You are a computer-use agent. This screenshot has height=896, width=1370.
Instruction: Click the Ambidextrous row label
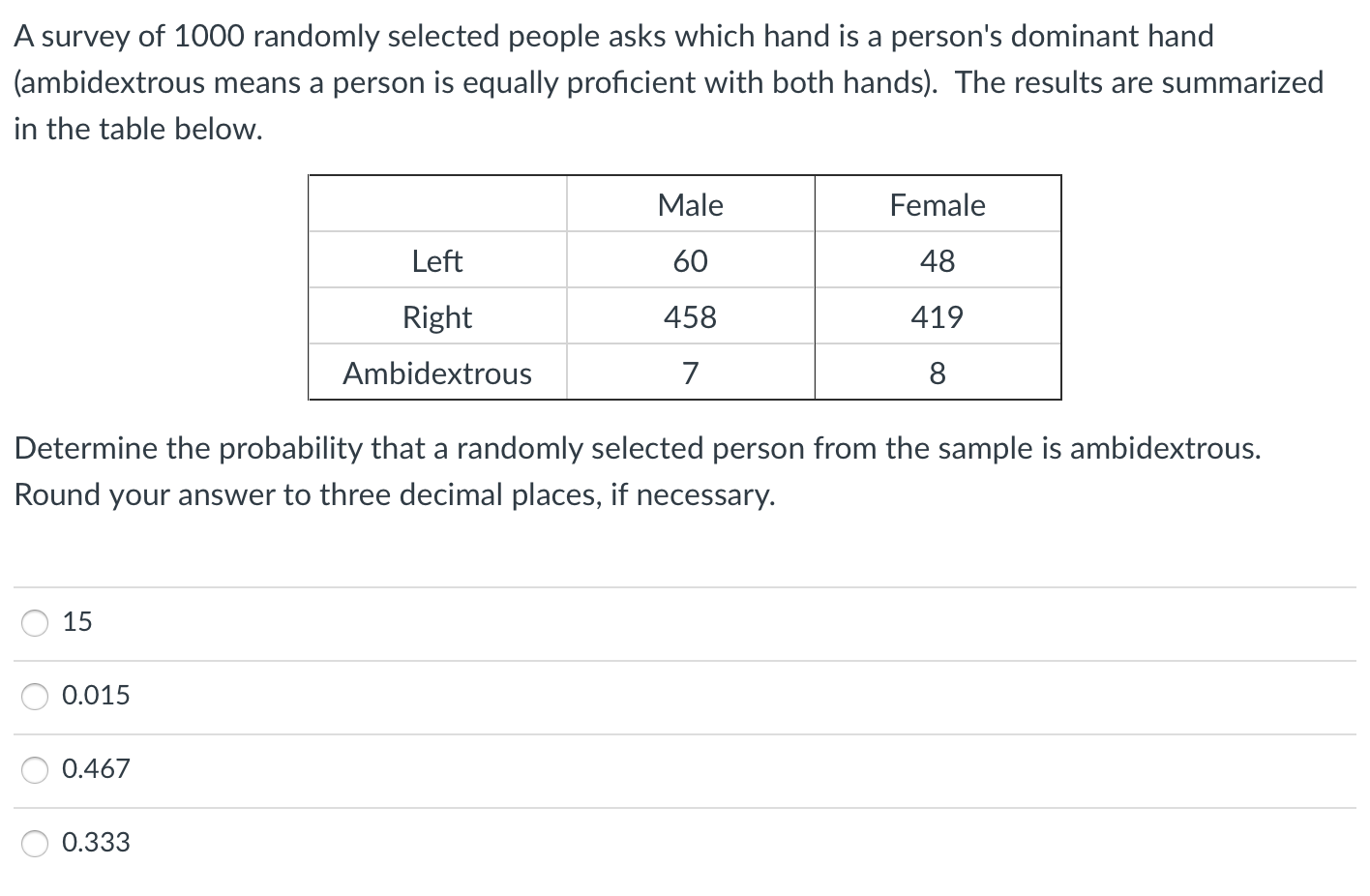click(x=436, y=373)
